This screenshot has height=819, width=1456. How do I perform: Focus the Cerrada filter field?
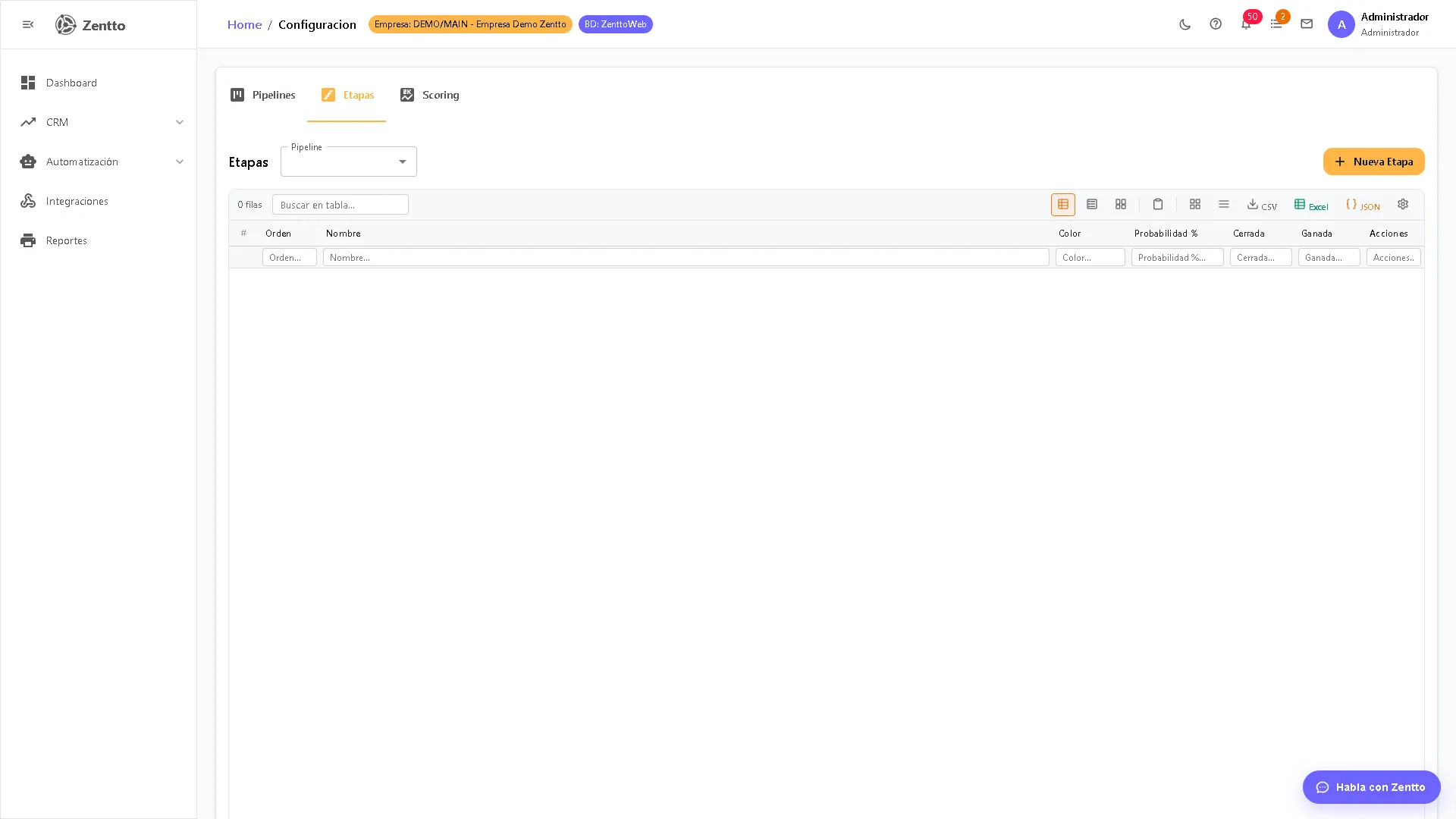[1261, 258]
